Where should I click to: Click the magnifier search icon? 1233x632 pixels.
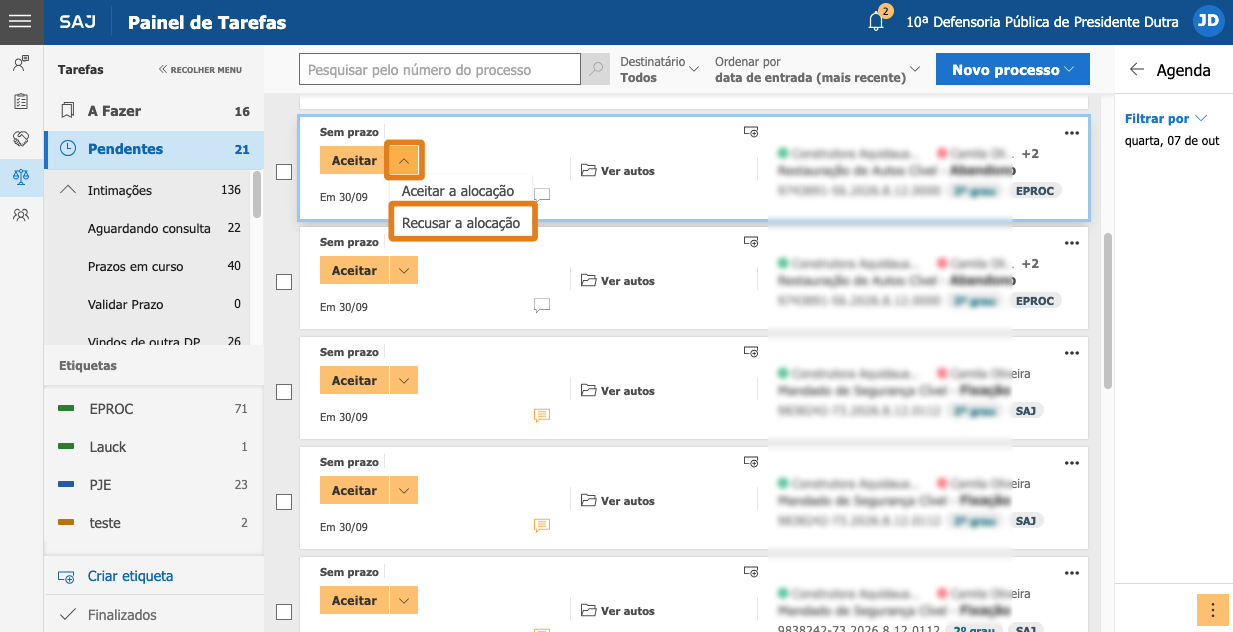596,70
